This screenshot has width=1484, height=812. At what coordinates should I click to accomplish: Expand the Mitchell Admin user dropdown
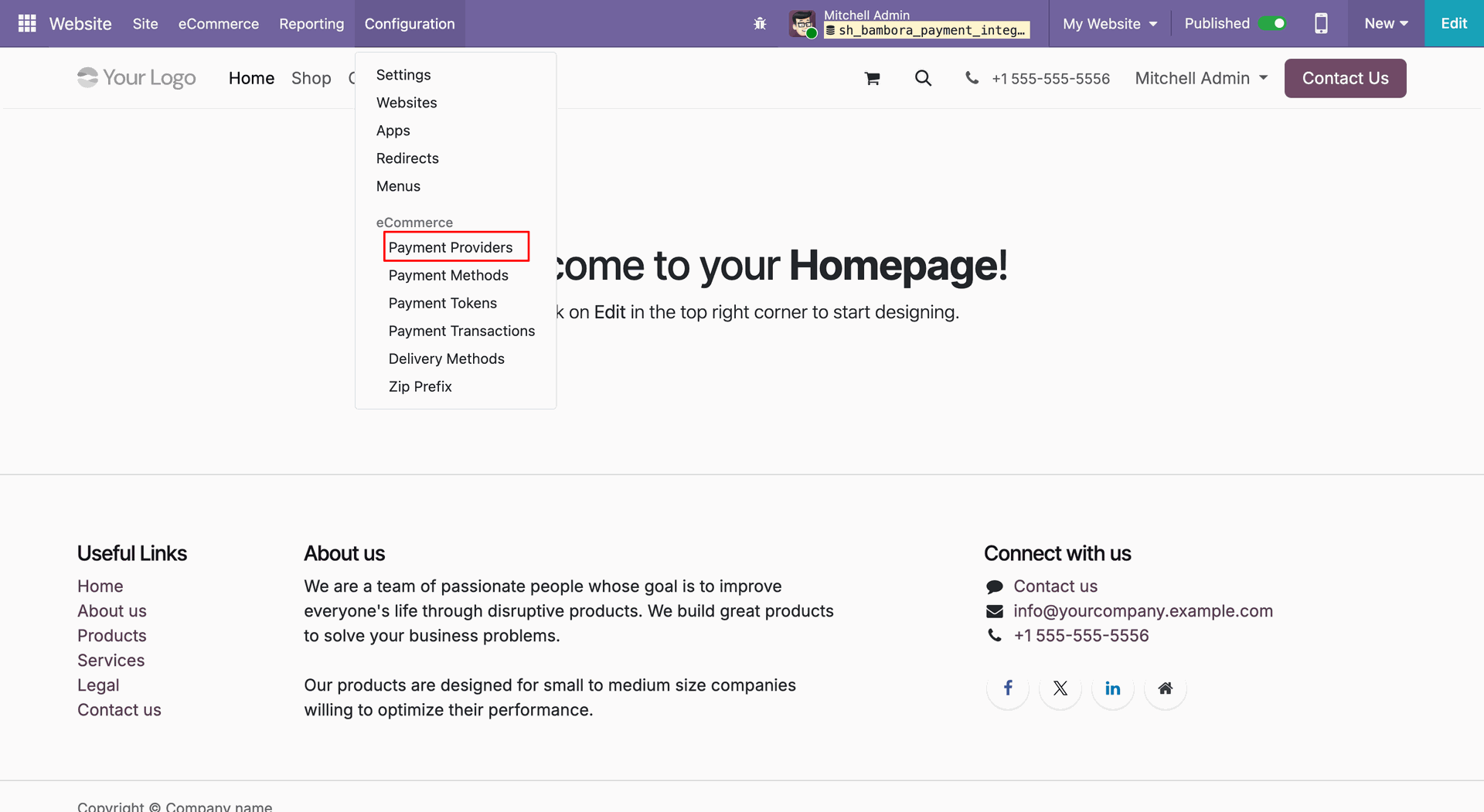click(1201, 78)
